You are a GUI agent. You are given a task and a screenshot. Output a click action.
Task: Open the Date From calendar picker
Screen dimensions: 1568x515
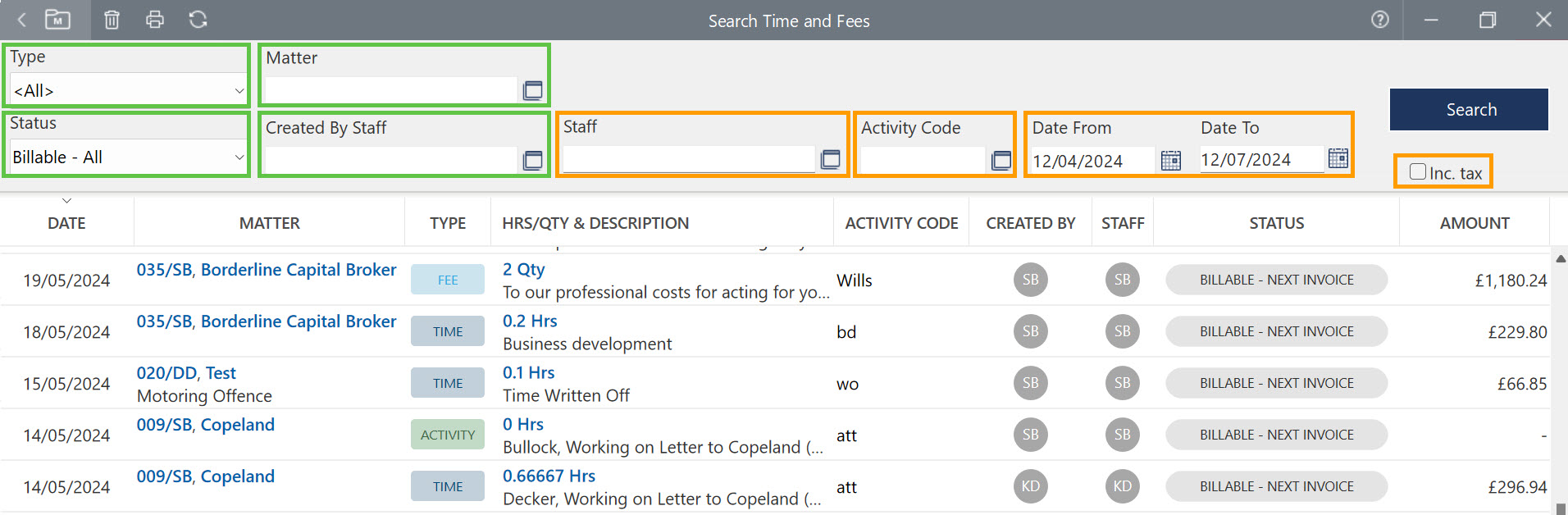pos(1170,161)
